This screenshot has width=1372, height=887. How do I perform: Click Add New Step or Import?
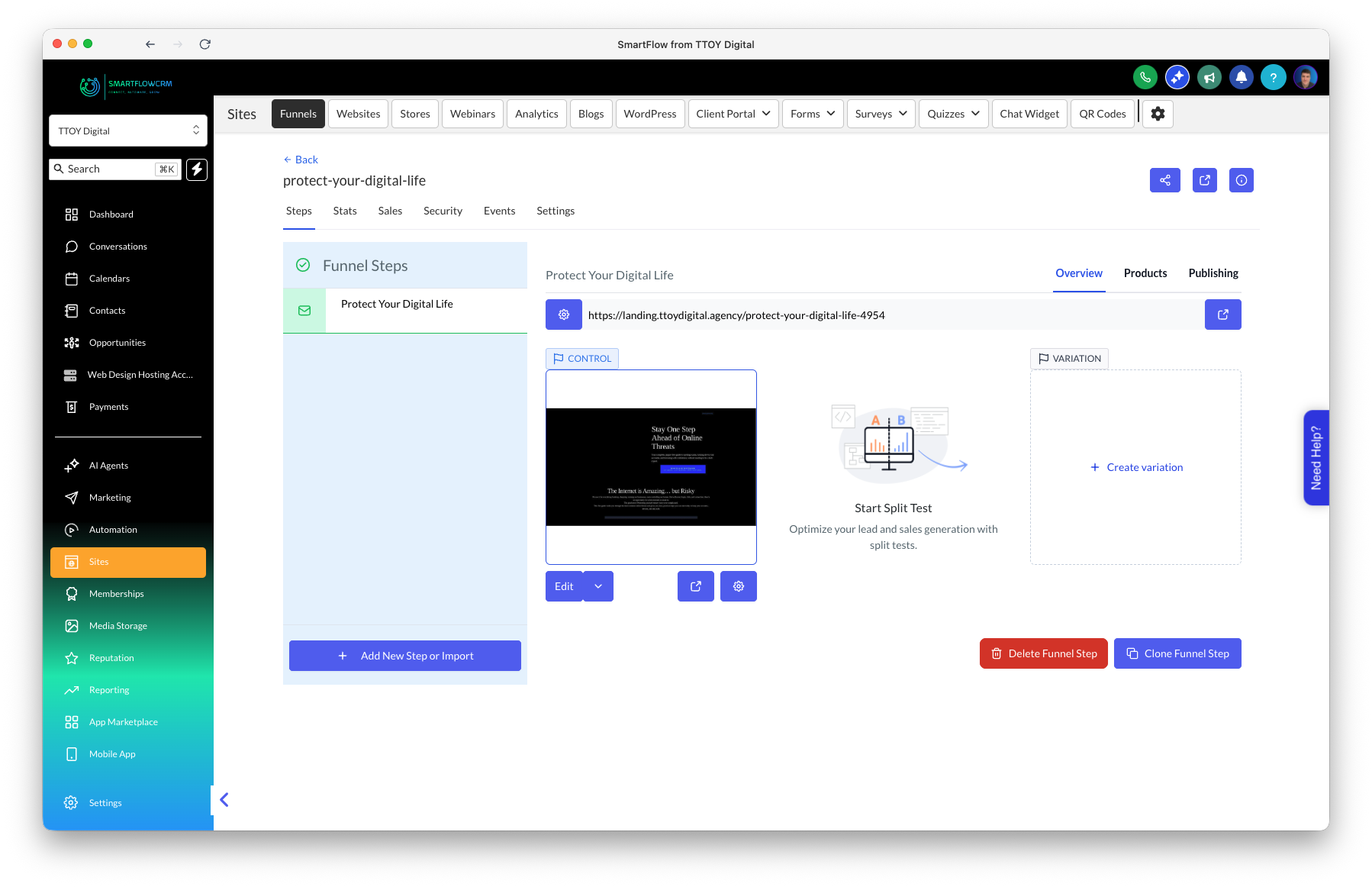404,655
